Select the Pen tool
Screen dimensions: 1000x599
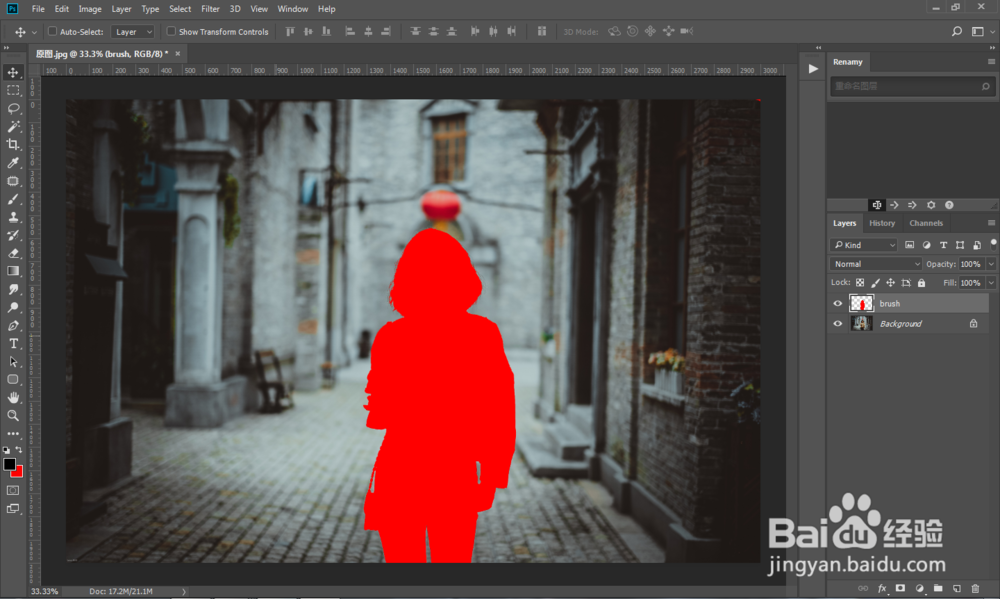point(13,325)
